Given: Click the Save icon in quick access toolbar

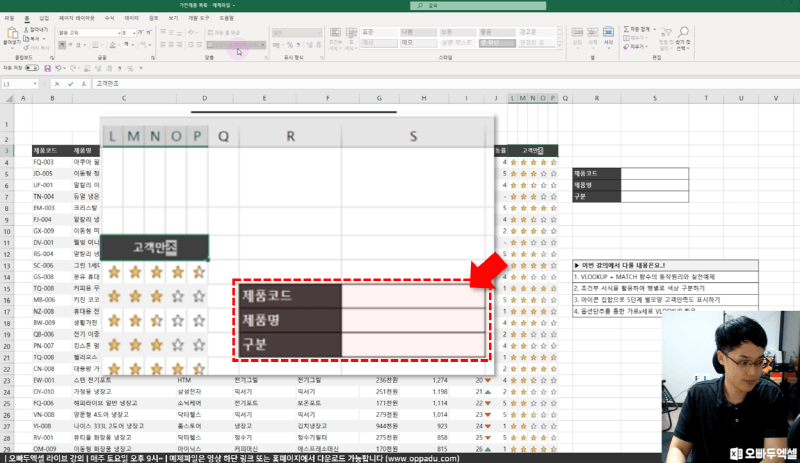Looking at the screenshot, I should (x=47, y=68).
